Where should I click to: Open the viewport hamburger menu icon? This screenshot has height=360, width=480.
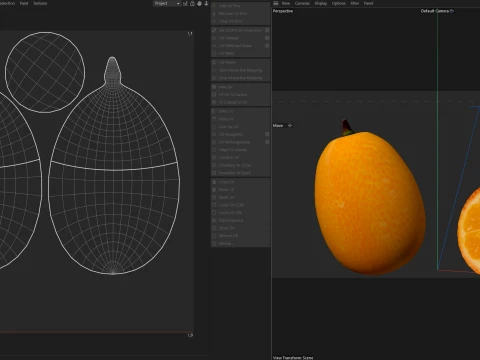[276, 3]
